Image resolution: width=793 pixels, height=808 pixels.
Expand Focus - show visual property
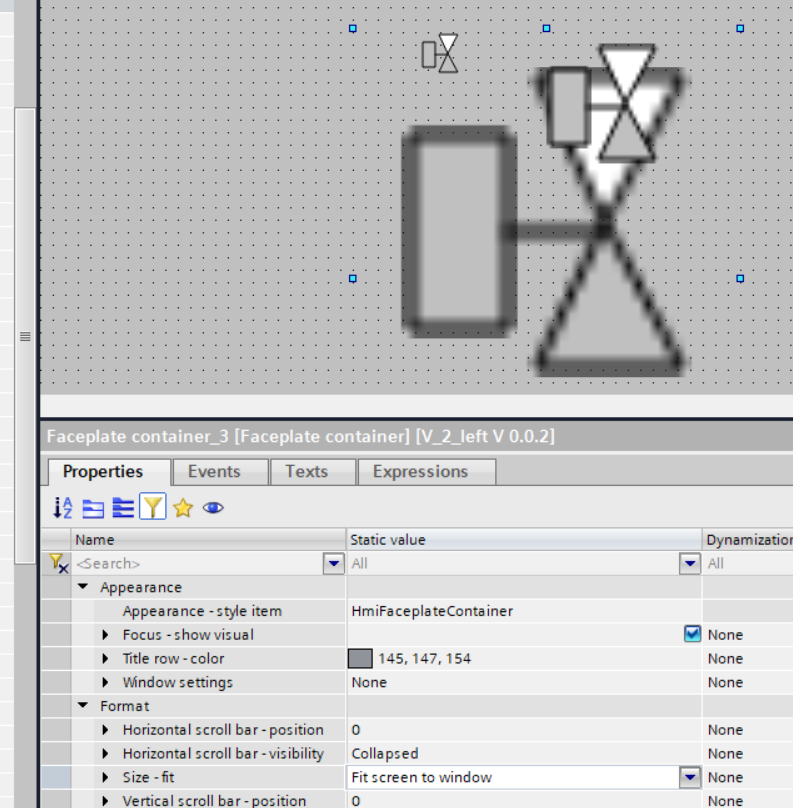click(105, 634)
